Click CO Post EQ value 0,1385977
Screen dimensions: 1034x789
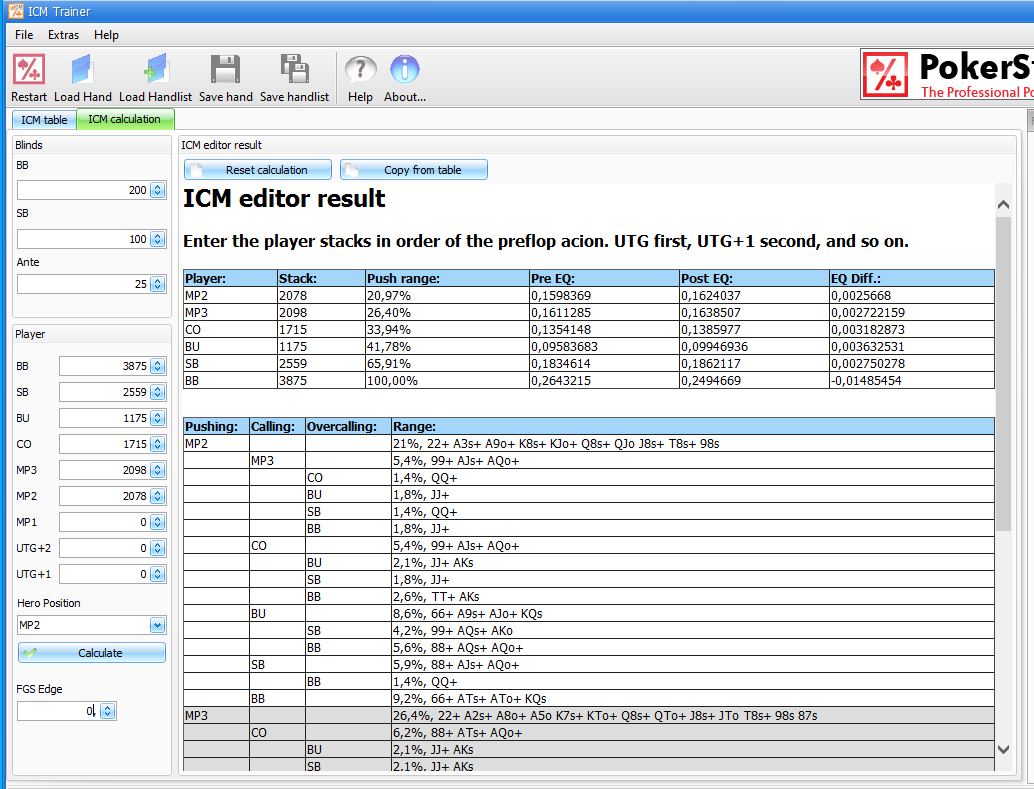point(754,330)
